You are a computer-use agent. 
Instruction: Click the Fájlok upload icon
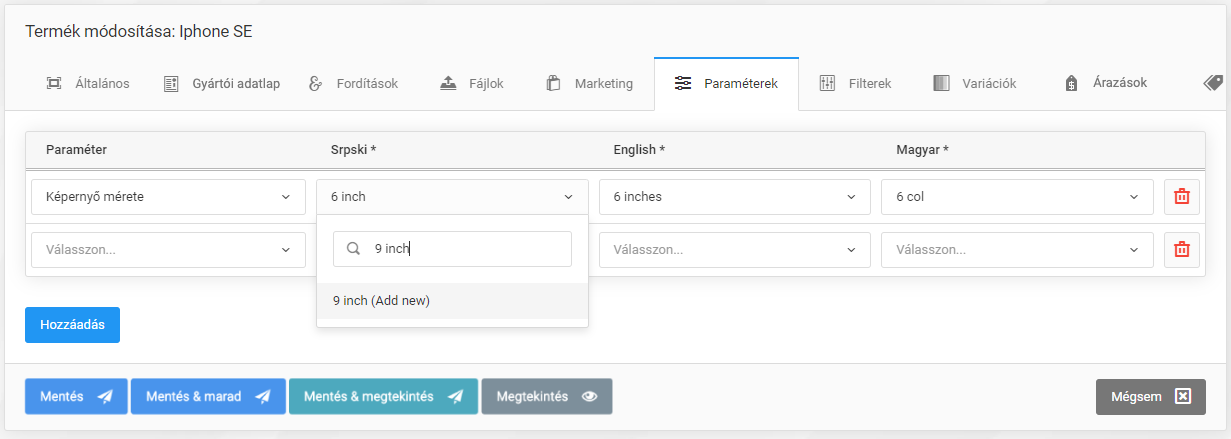449,84
